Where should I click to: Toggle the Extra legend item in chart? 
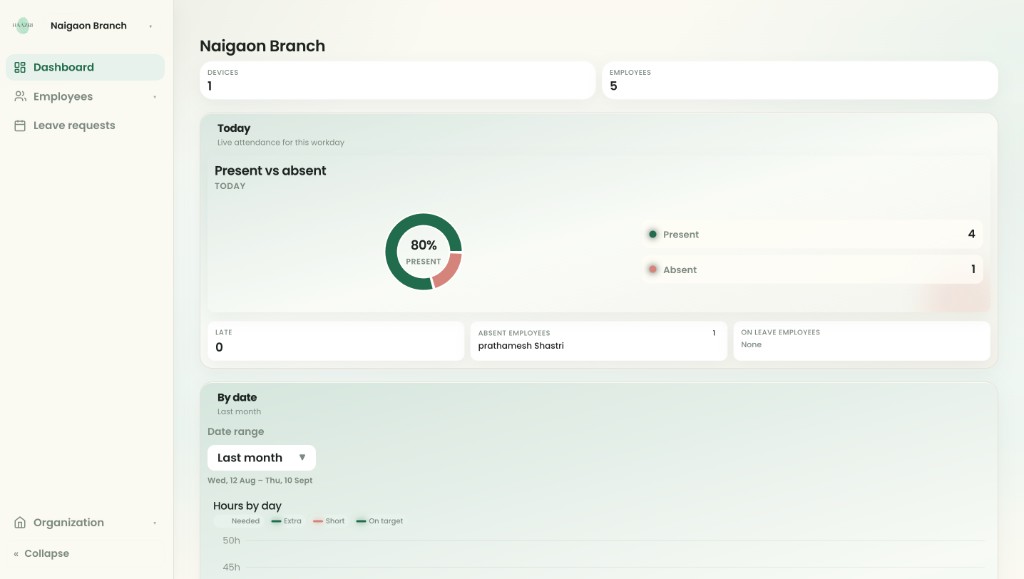pyautogui.click(x=286, y=521)
